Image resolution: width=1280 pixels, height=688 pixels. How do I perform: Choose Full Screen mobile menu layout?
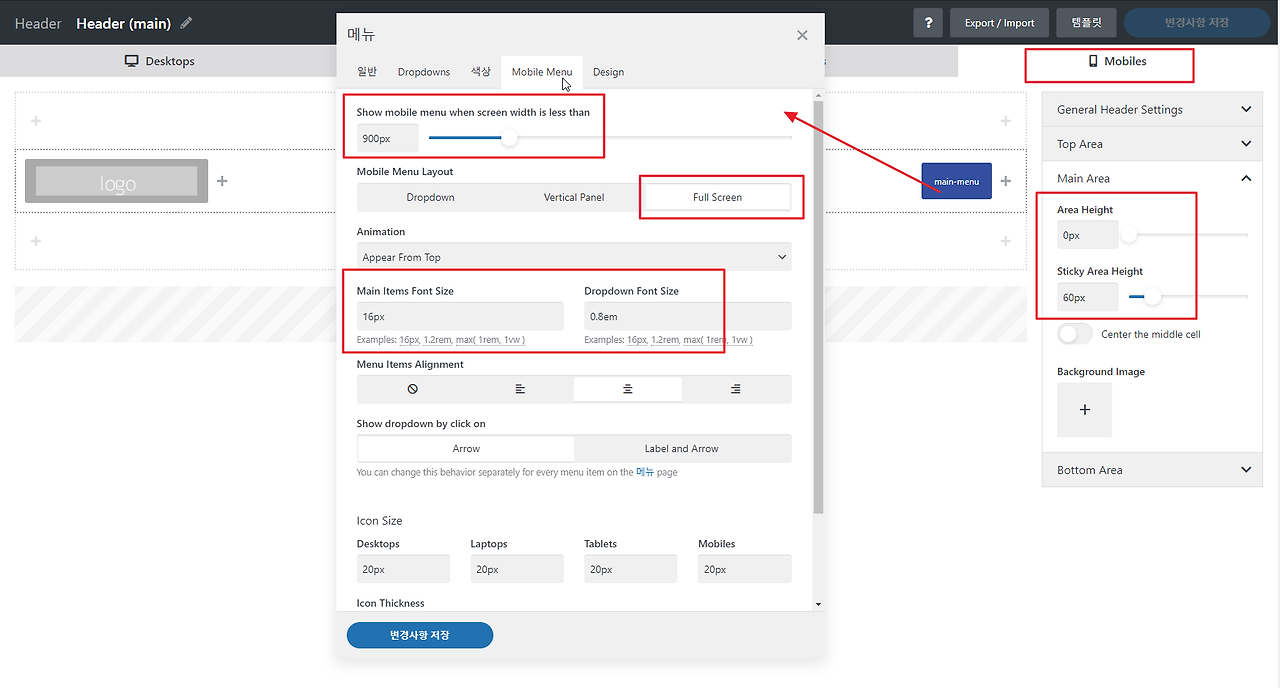click(x=718, y=197)
